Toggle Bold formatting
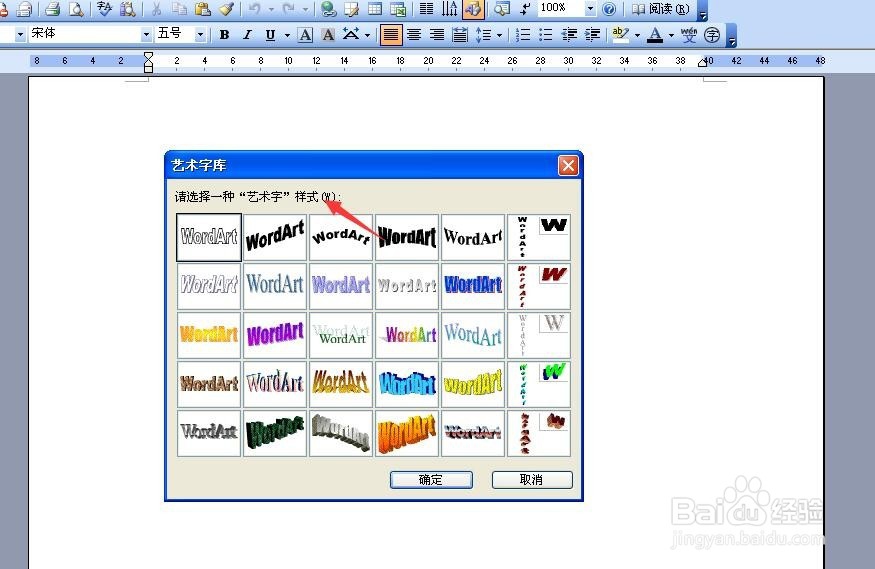Image resolution: width=875 pixels, height=569 pixels. pyautogui.click(x=224, y=35)
